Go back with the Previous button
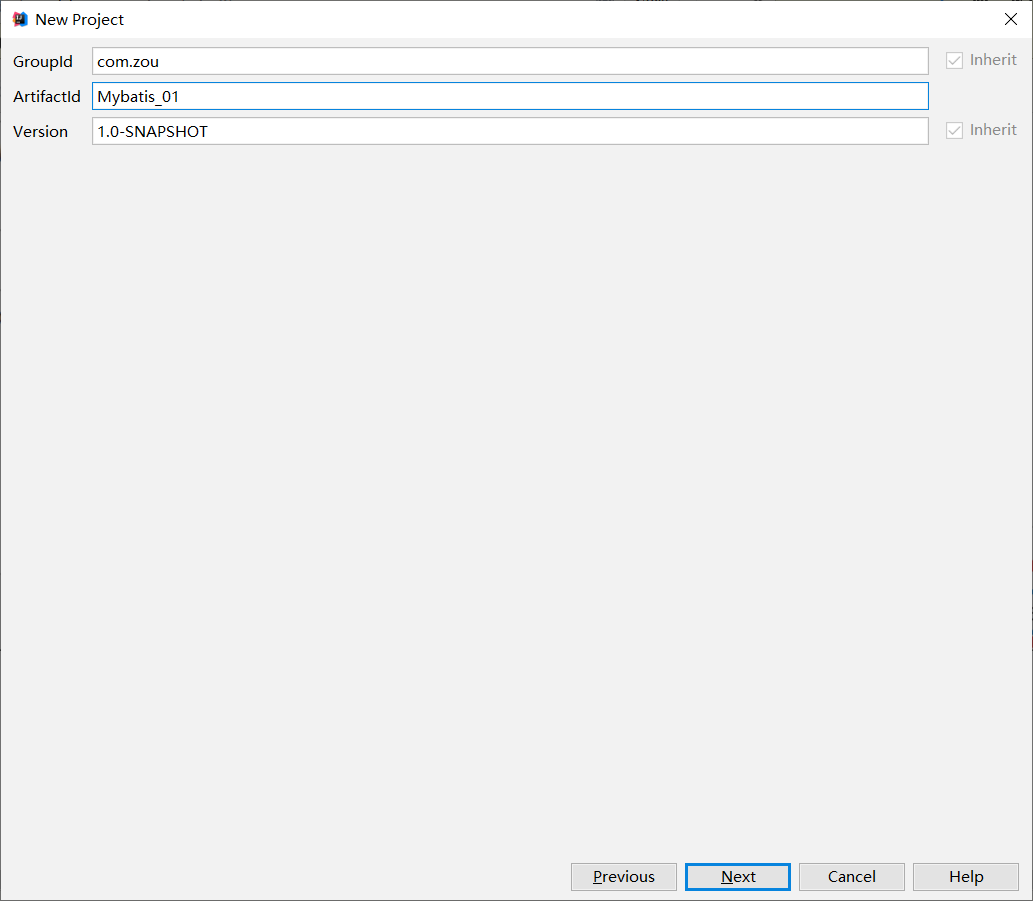Viewport: 1033px width, 901px height. [x=623, y=877]
